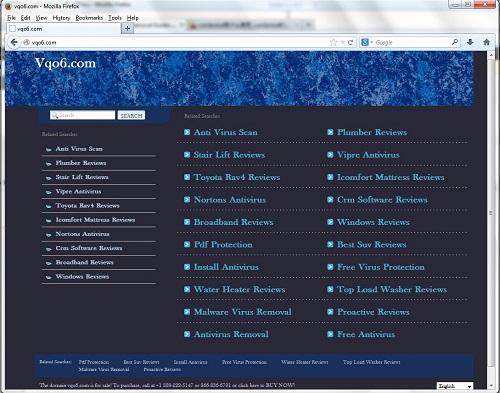
Task: Bookmark page with the star icon
Action: (x=333, y=42)
